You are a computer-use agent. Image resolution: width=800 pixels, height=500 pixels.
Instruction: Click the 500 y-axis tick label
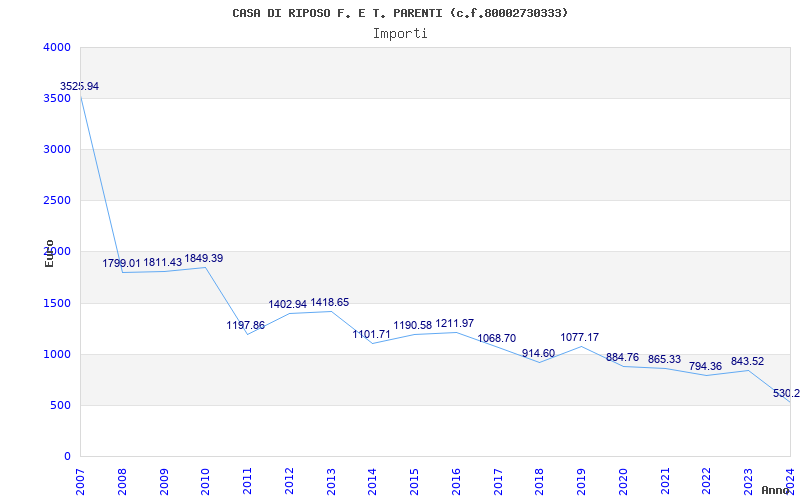pos(61,406)
